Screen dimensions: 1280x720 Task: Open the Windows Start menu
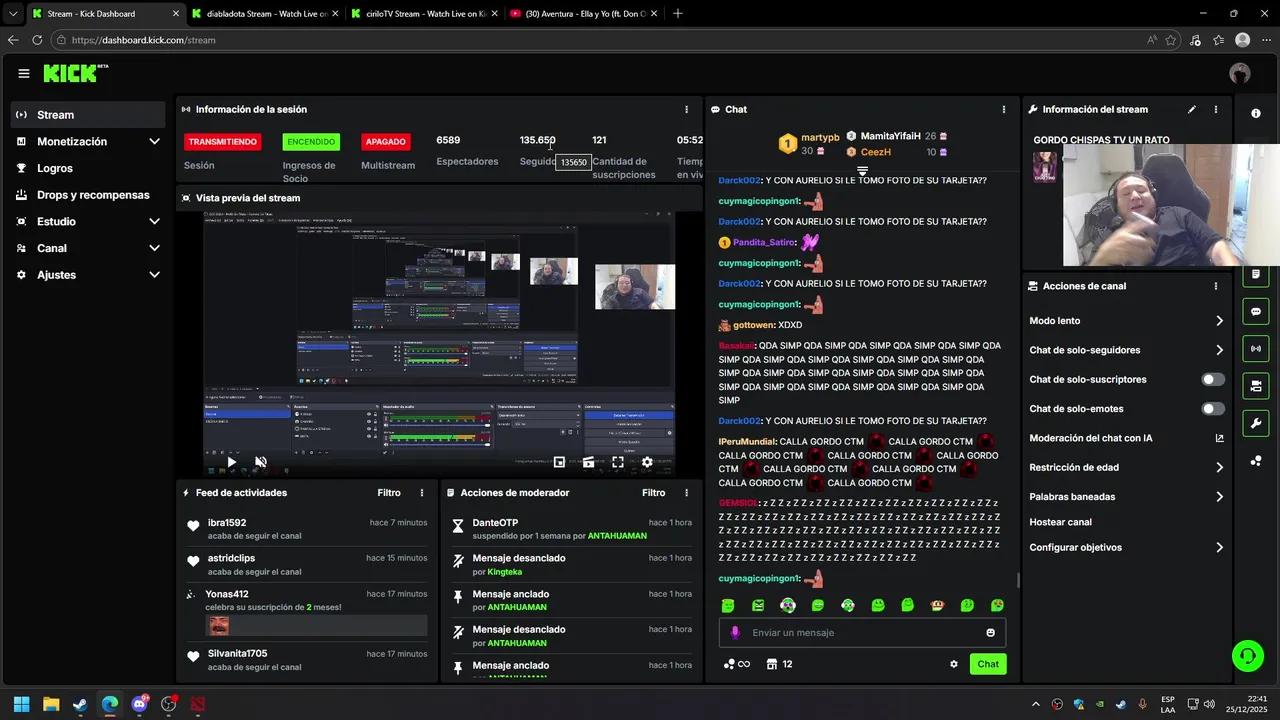[x=21, y=704]
